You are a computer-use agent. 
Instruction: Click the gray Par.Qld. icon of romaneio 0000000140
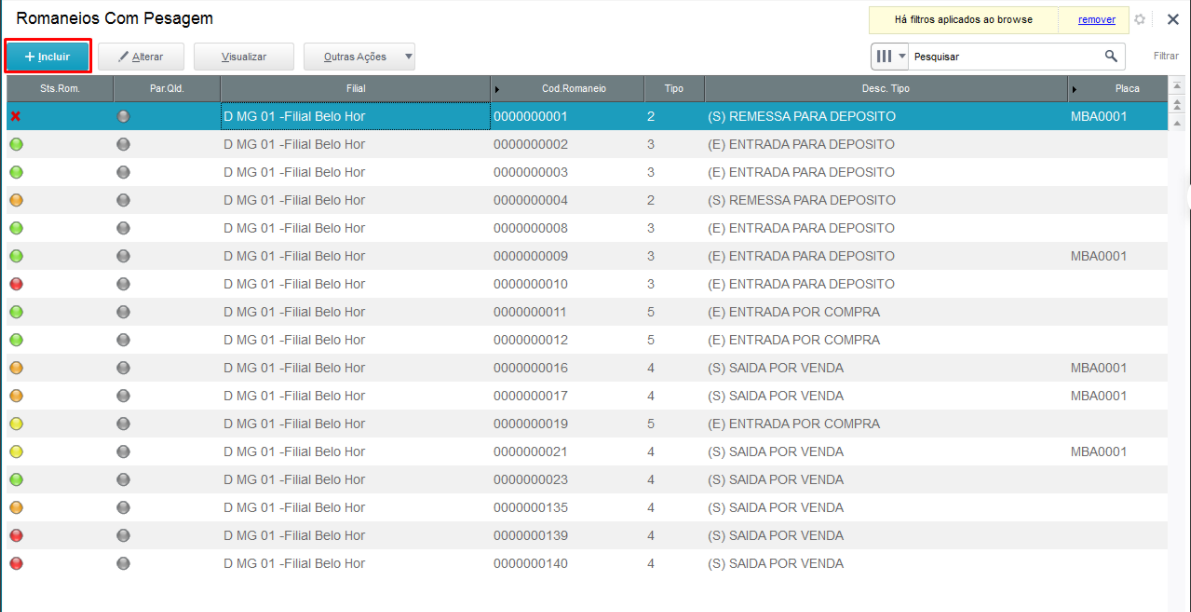123,563
